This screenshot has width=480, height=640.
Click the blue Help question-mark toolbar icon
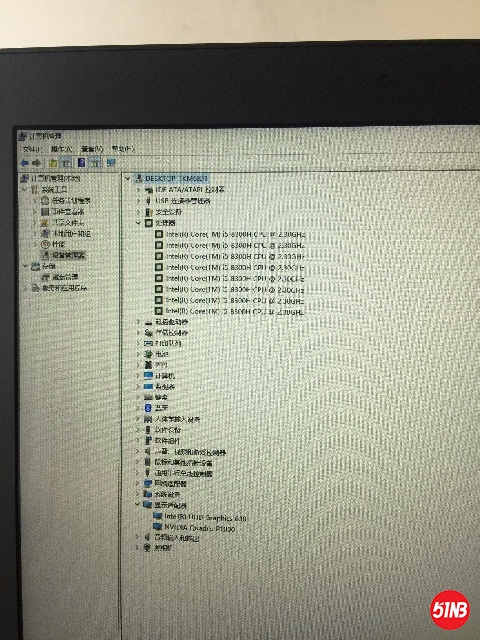pos(81,163)
